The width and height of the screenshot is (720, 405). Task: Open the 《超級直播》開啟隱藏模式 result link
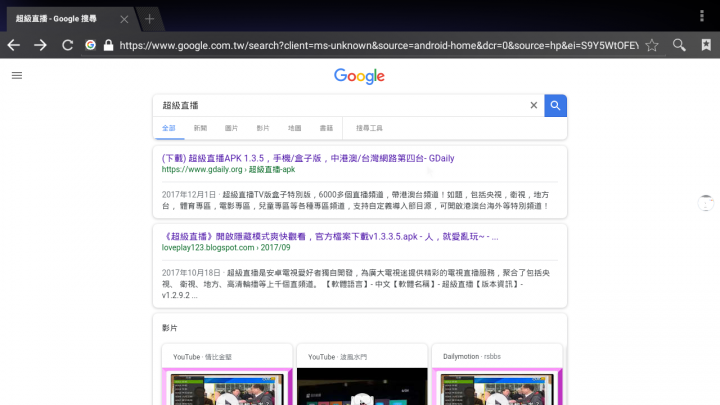(330, 236)
